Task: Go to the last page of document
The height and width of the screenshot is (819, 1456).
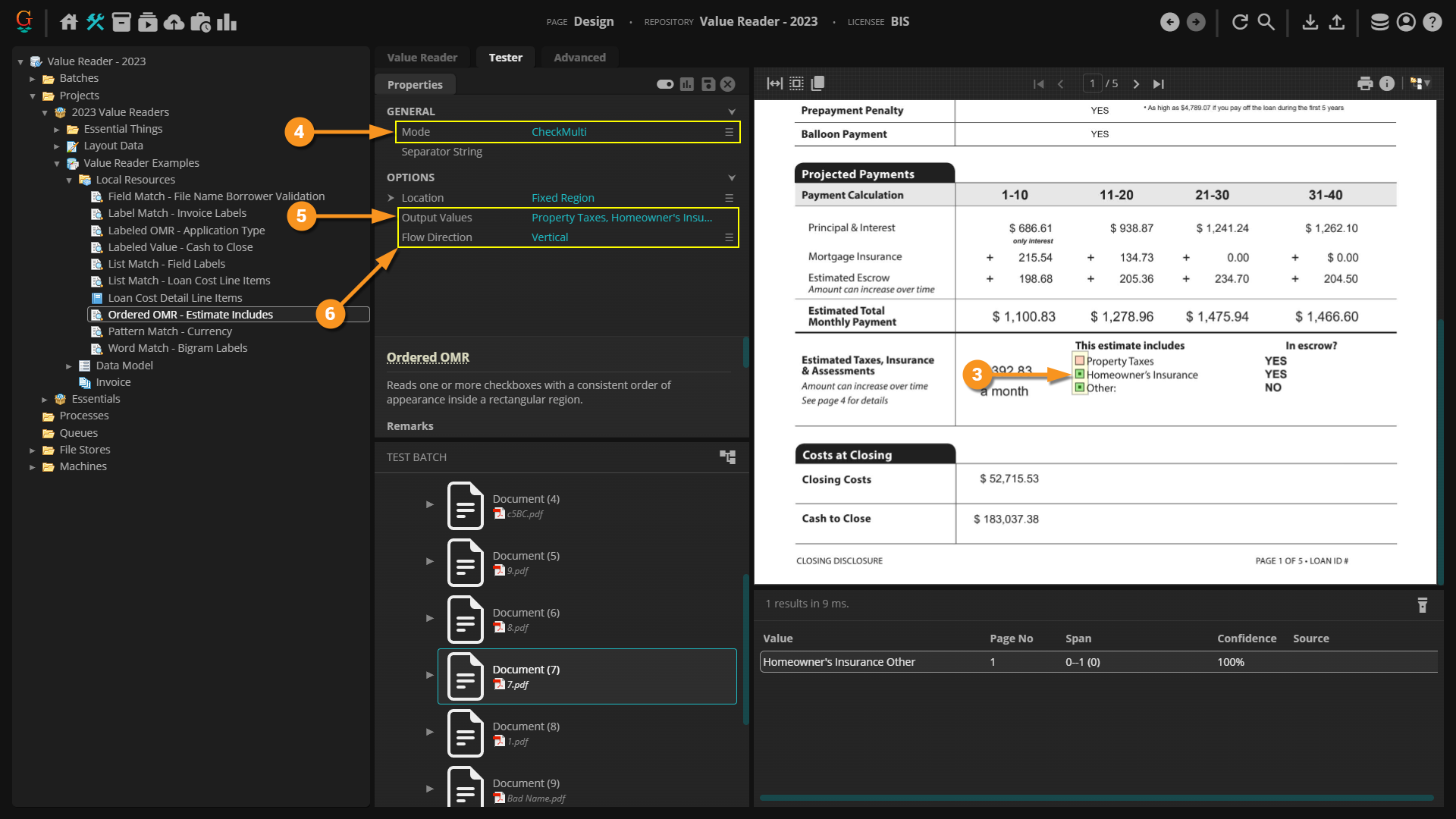Action: (1158, 84)
